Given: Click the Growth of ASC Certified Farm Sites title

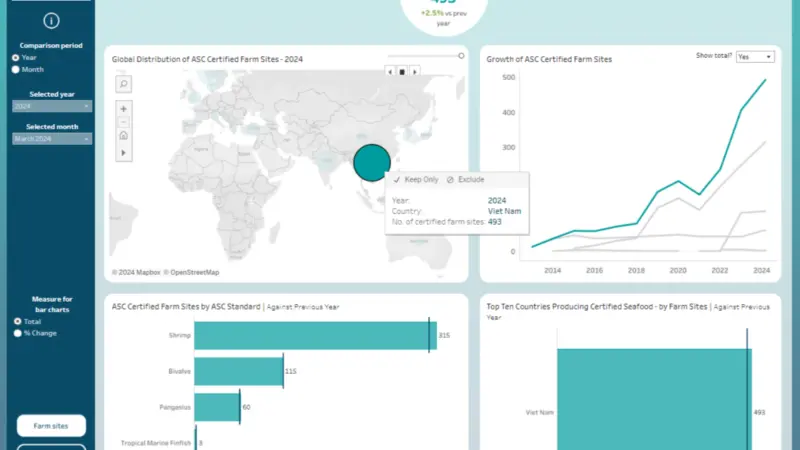Looking at the screenshot, I should (549, 59).
